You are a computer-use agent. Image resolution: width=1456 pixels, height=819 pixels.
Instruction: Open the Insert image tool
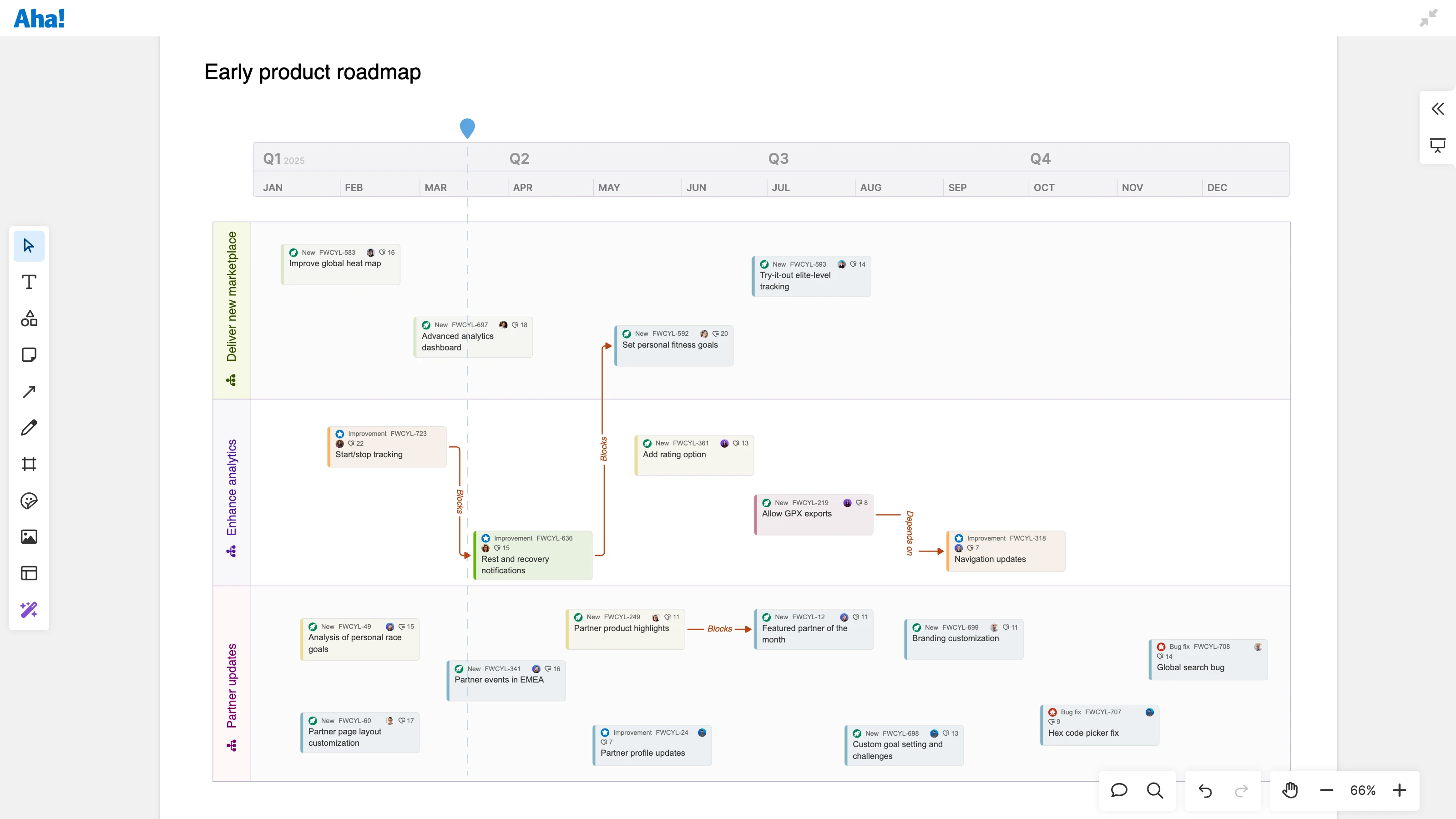click(x=29, y=537)
